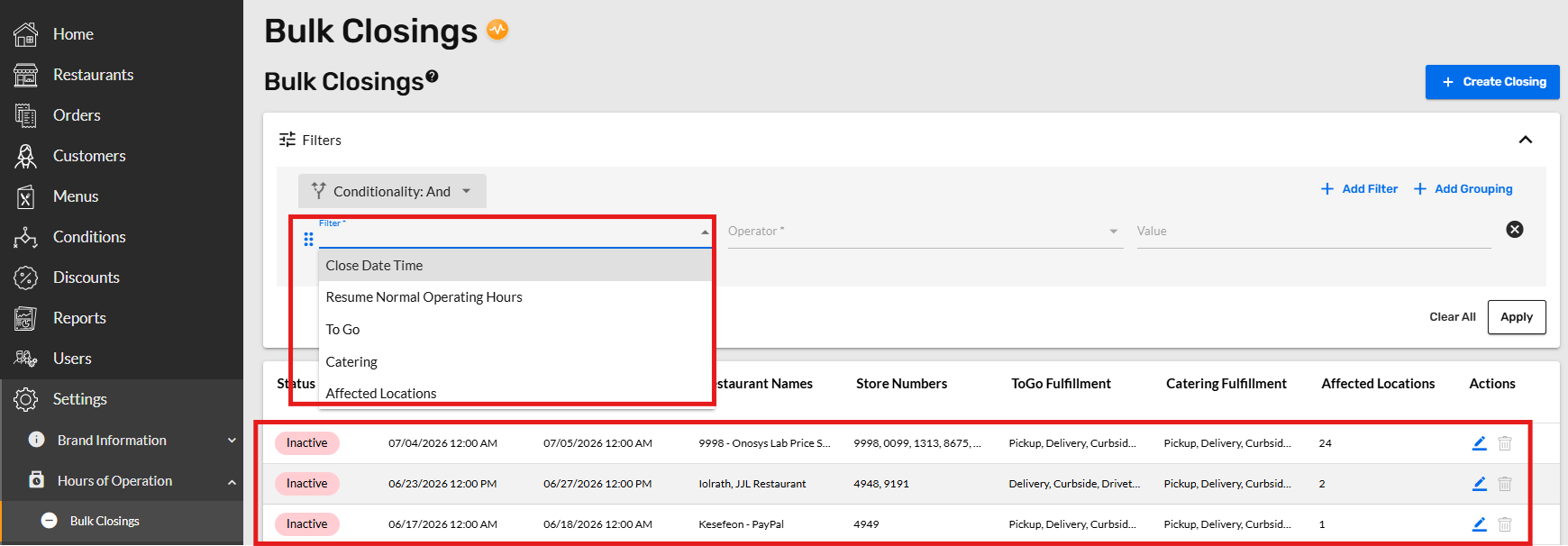Edit the Iolrath, JJL Restaurant closing
This screenshot has height=546, width=1568.
1480,484
